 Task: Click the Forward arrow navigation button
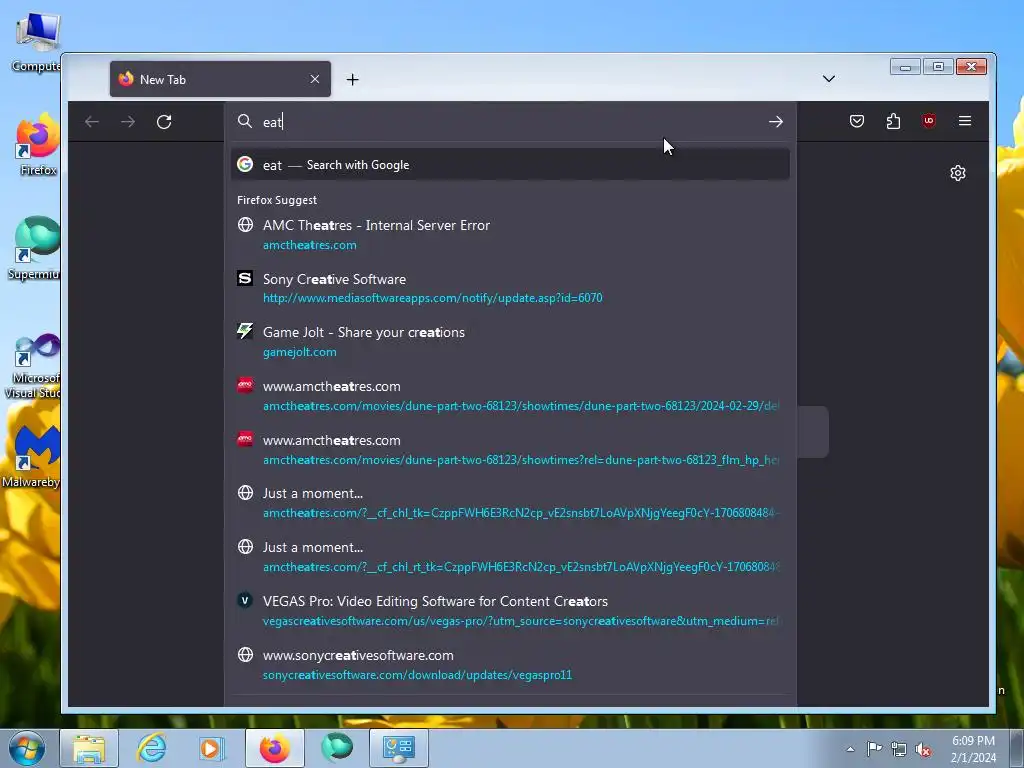tap(128, 121)
